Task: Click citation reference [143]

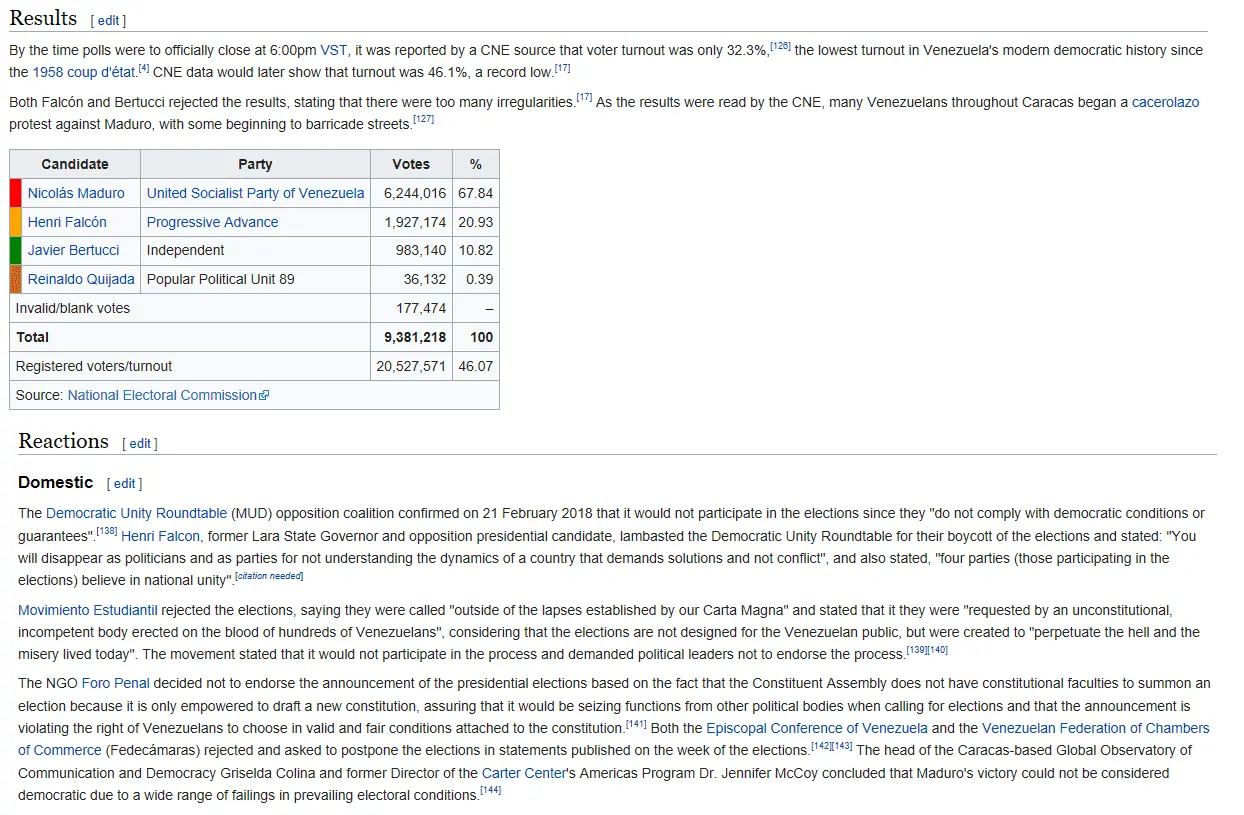Action: coord(842,745)
